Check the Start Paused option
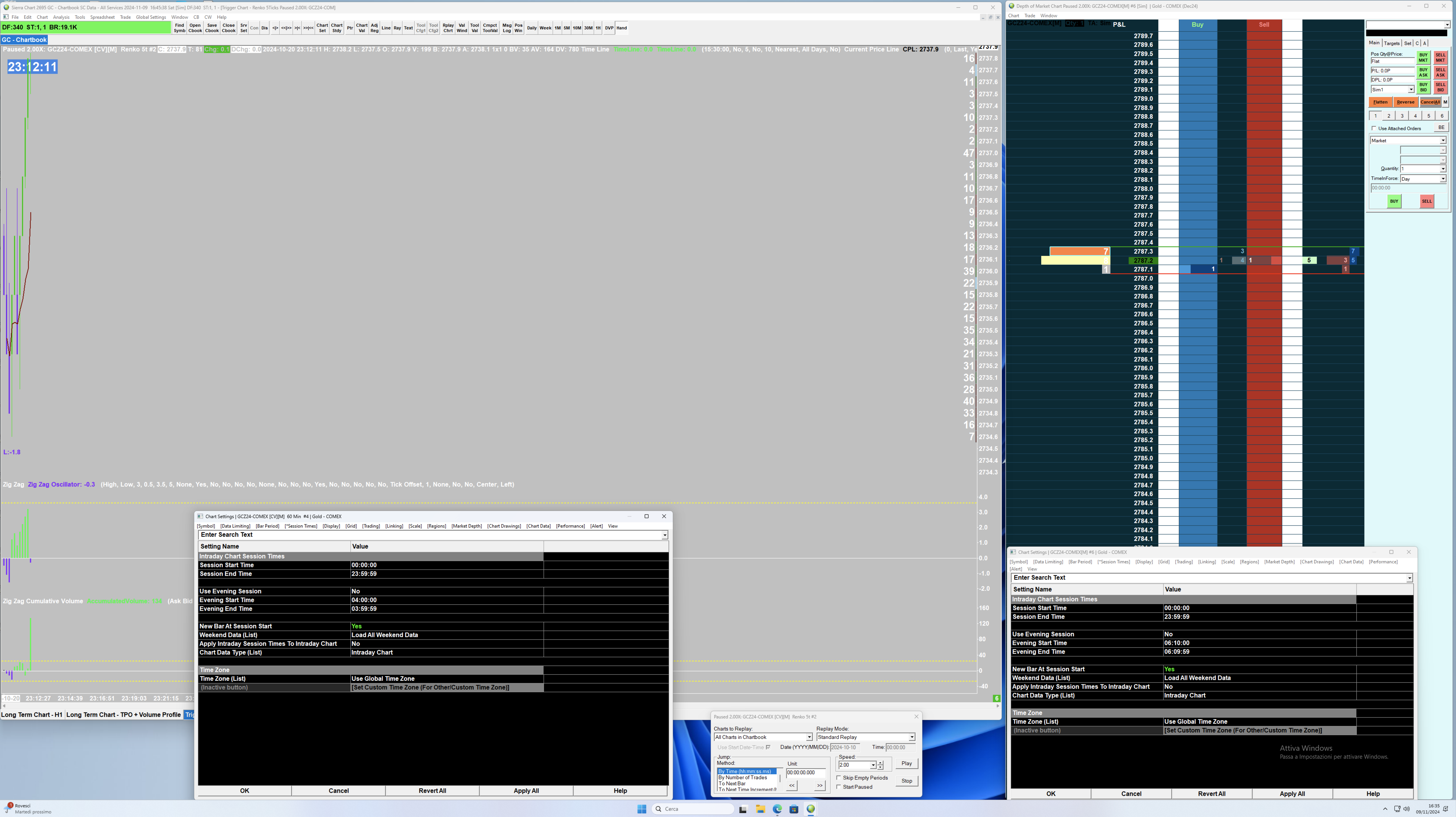This screenshot has width=1456, height=817. click(839, 787)
